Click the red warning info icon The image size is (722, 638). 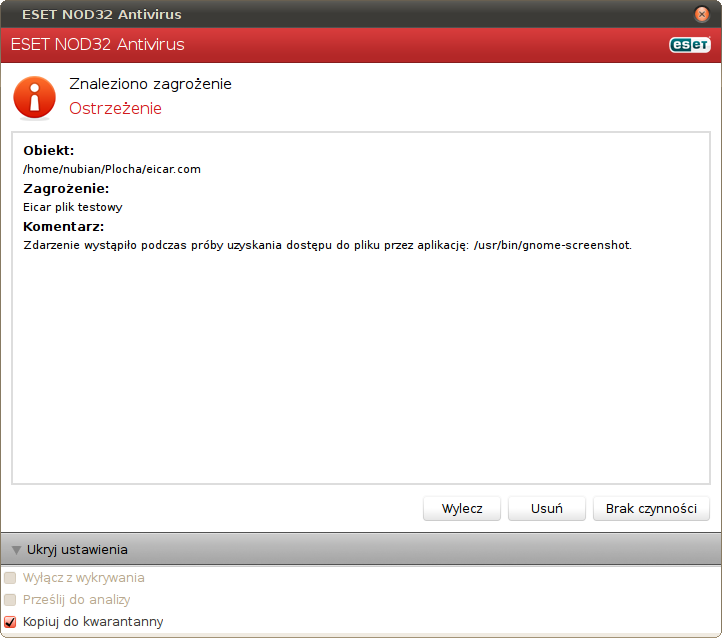(x=35, y=97)
